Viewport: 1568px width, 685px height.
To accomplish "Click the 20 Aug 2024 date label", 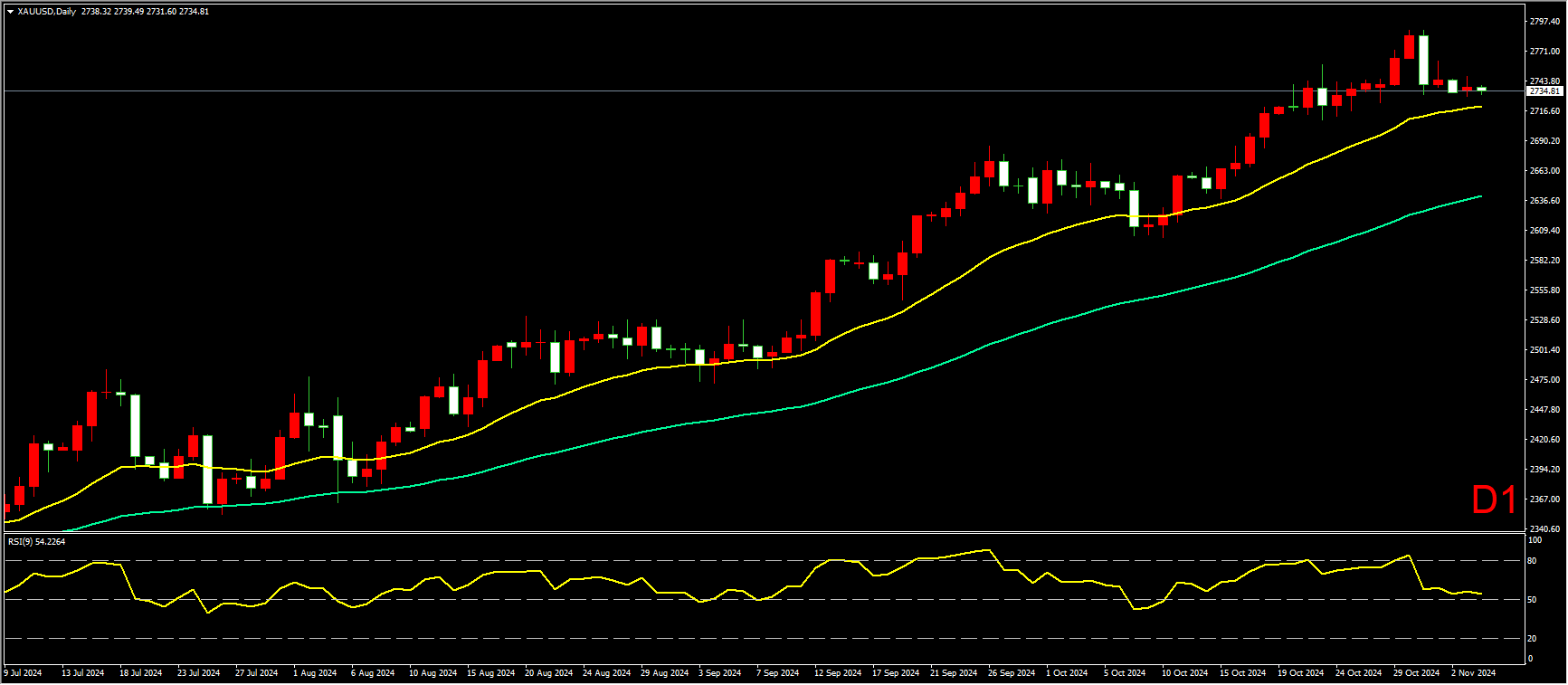I will click(548, 673).
